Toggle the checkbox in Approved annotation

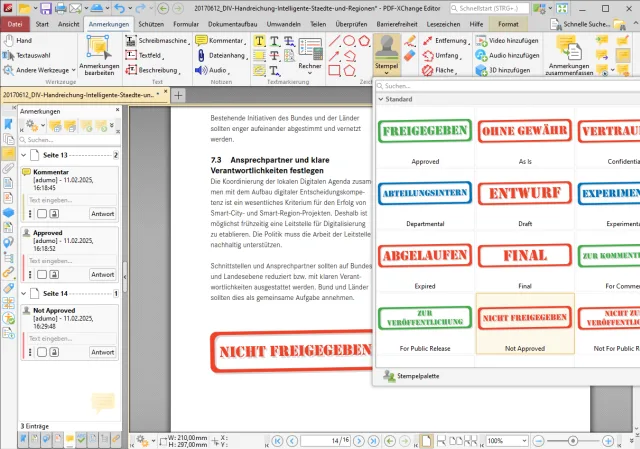pyautogui.click(x=40, y=274)
